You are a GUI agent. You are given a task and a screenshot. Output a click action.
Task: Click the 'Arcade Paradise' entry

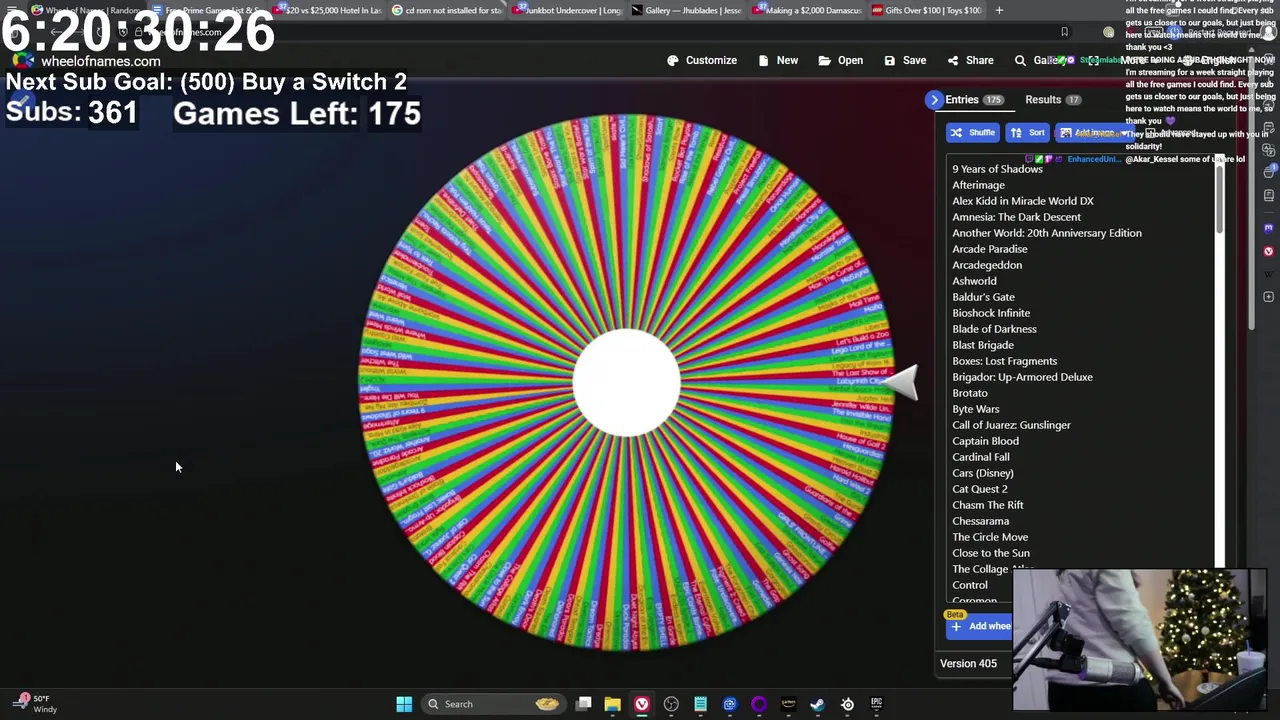point(990,249)
